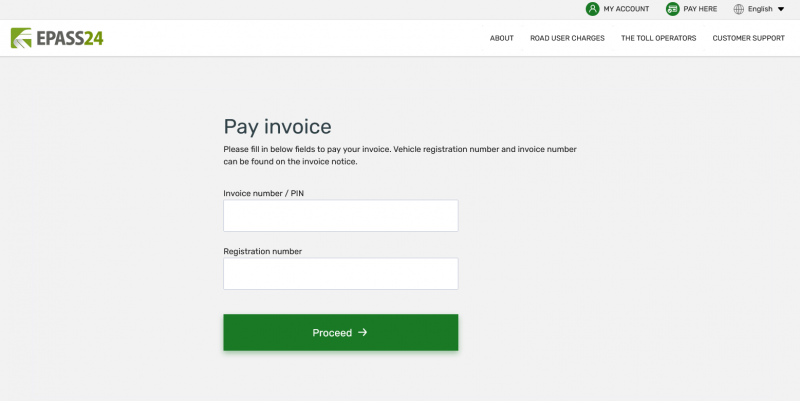800x401 pixels.
Task: Click the Pay Here green circle icon
Action: click(x=673, y=9)
